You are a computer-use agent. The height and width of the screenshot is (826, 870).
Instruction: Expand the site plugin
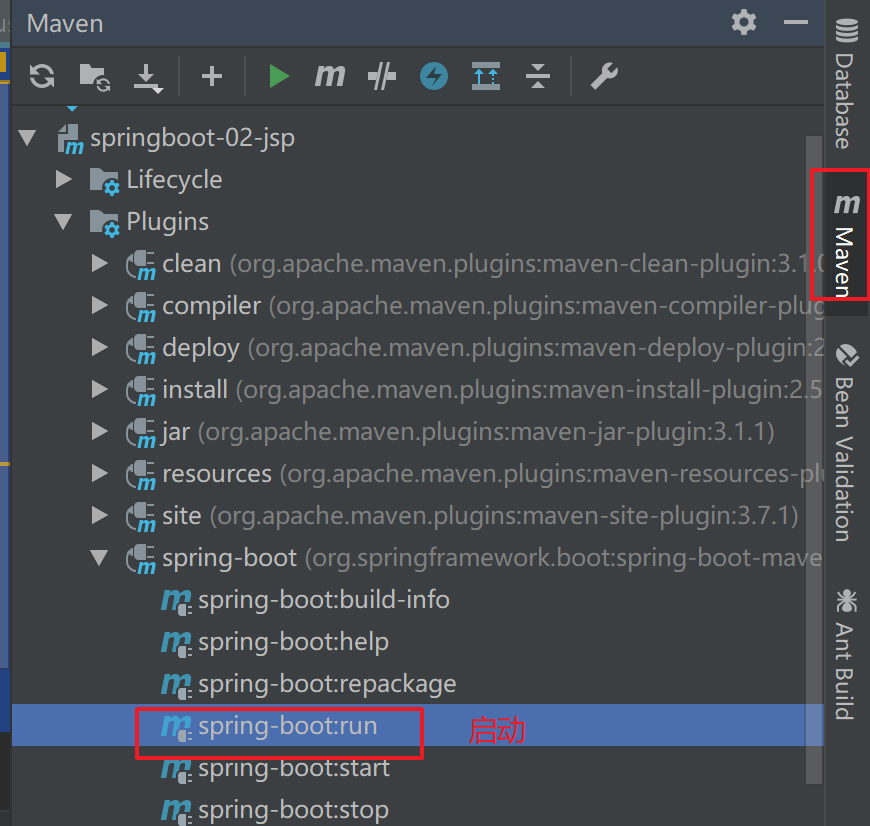click(100, 515)
